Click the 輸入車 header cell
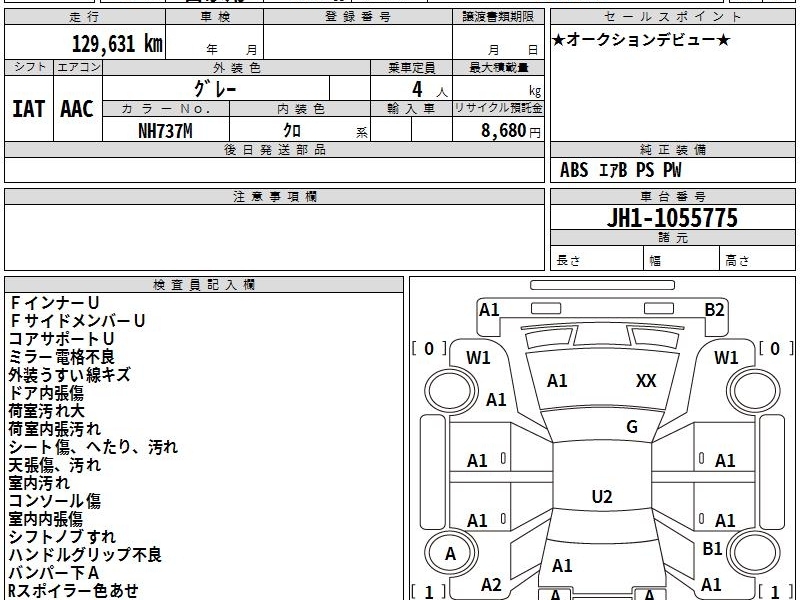This screenshot has height=600, width=800. tap(411, 109)
